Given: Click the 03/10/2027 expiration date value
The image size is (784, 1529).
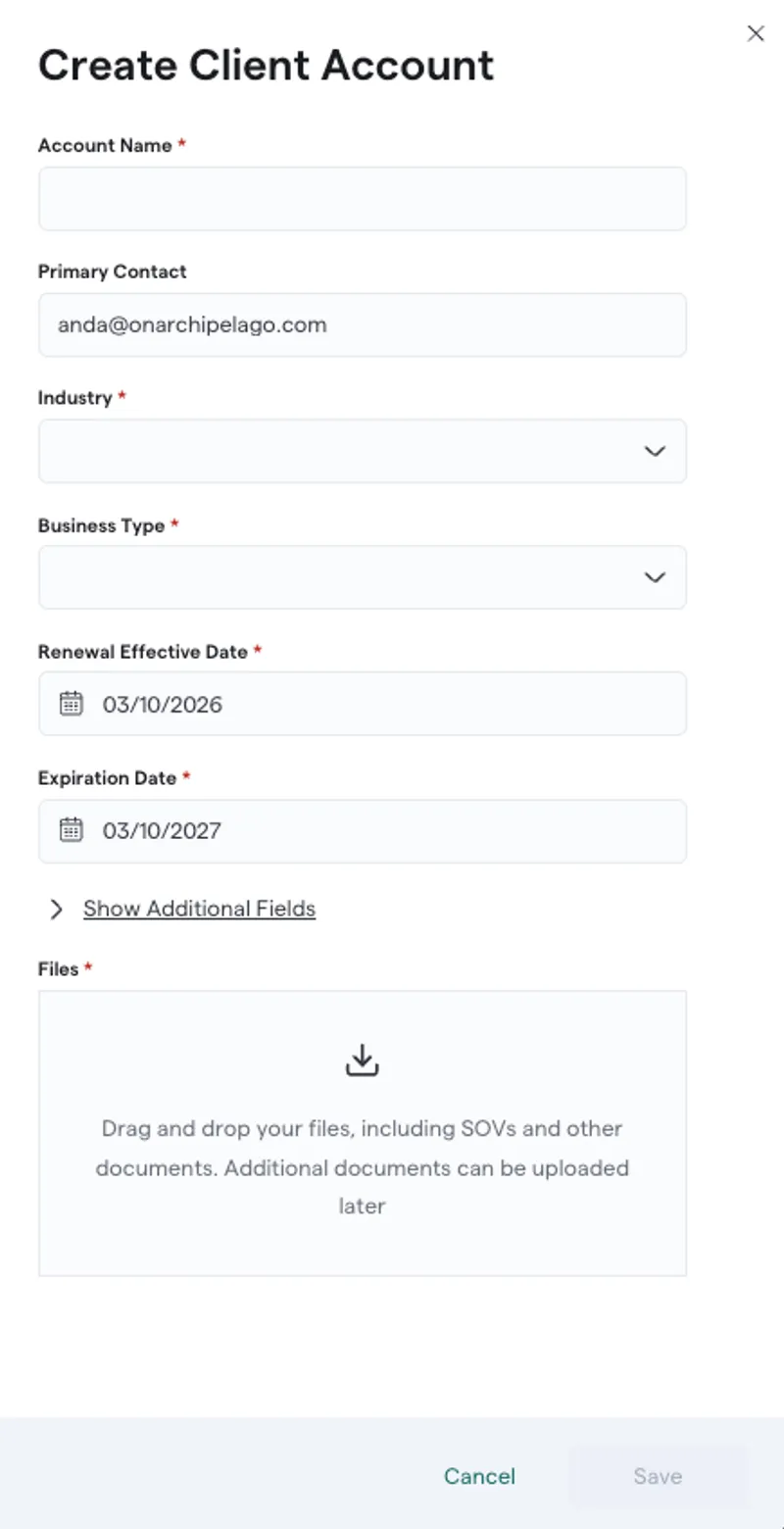Looking at the screenshot, I should click(x=163, y=830).
